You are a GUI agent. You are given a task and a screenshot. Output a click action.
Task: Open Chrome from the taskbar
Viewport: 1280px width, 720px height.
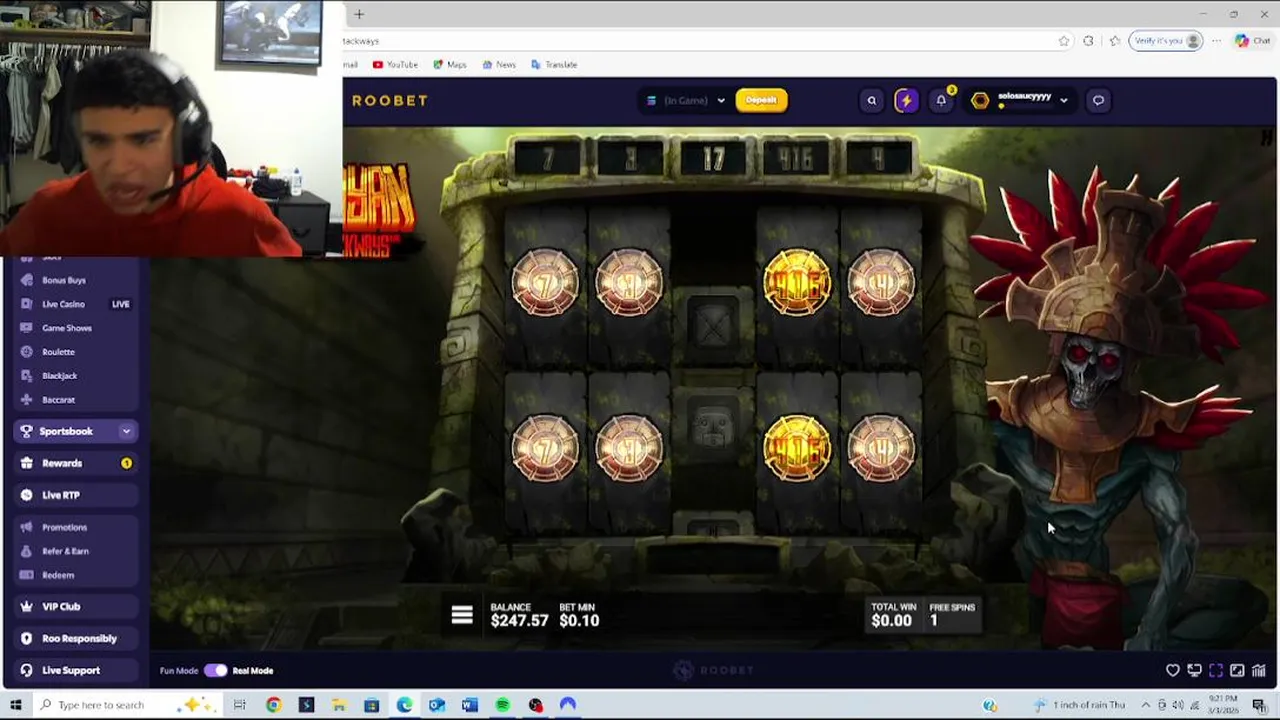click(x=273, y=705)
